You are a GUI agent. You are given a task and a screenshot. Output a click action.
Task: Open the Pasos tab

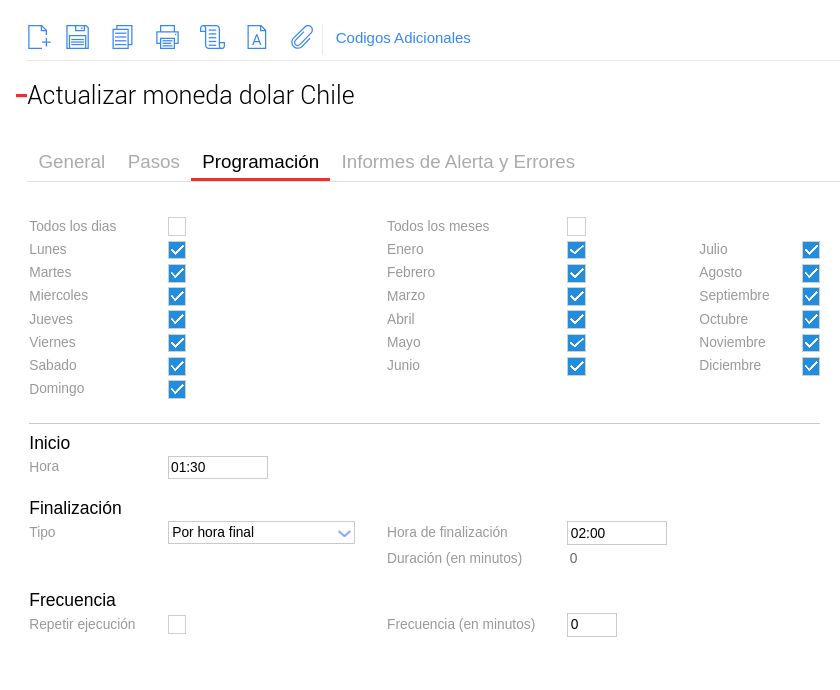pos(154,162)
